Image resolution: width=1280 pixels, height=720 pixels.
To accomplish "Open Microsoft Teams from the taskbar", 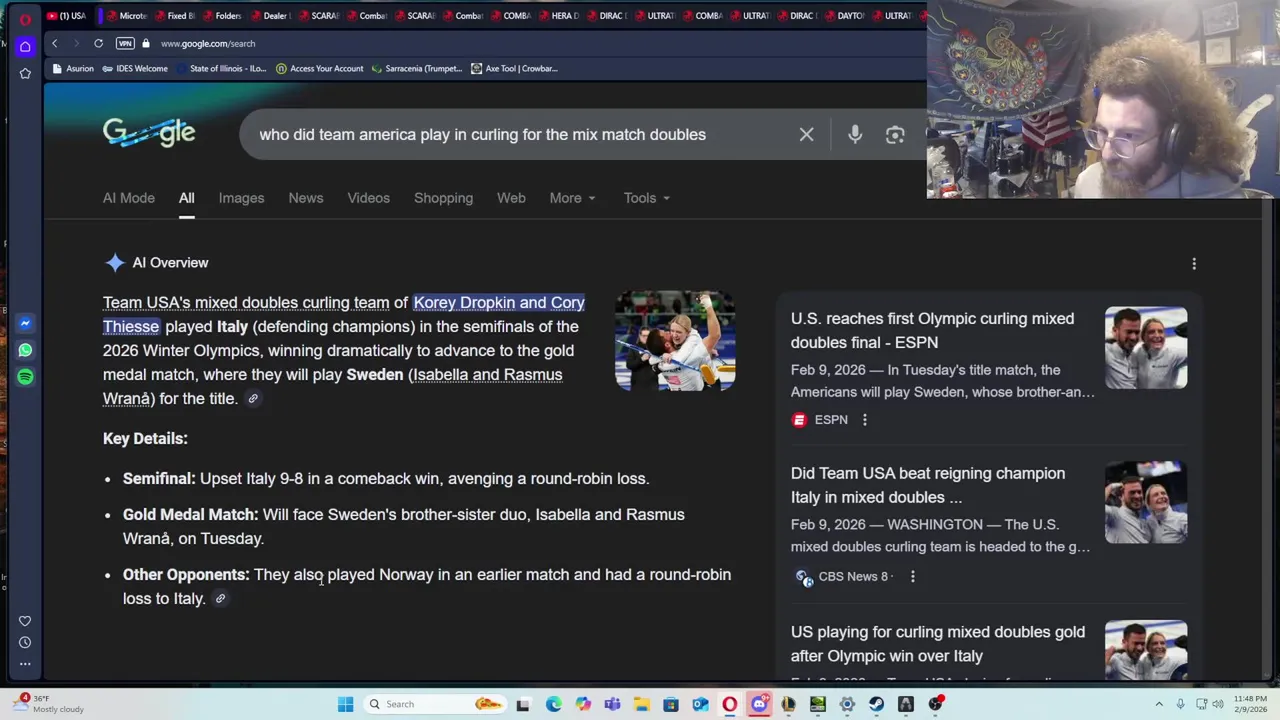I will (x=612, y=704).
